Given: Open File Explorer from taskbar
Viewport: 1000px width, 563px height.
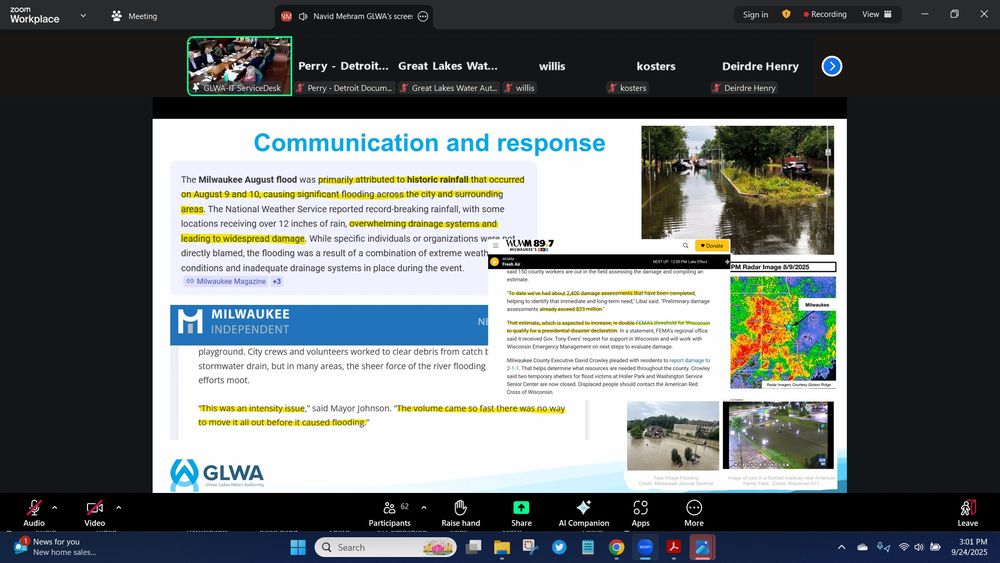Looking at the screenshot, I should (x=502, y=547).
